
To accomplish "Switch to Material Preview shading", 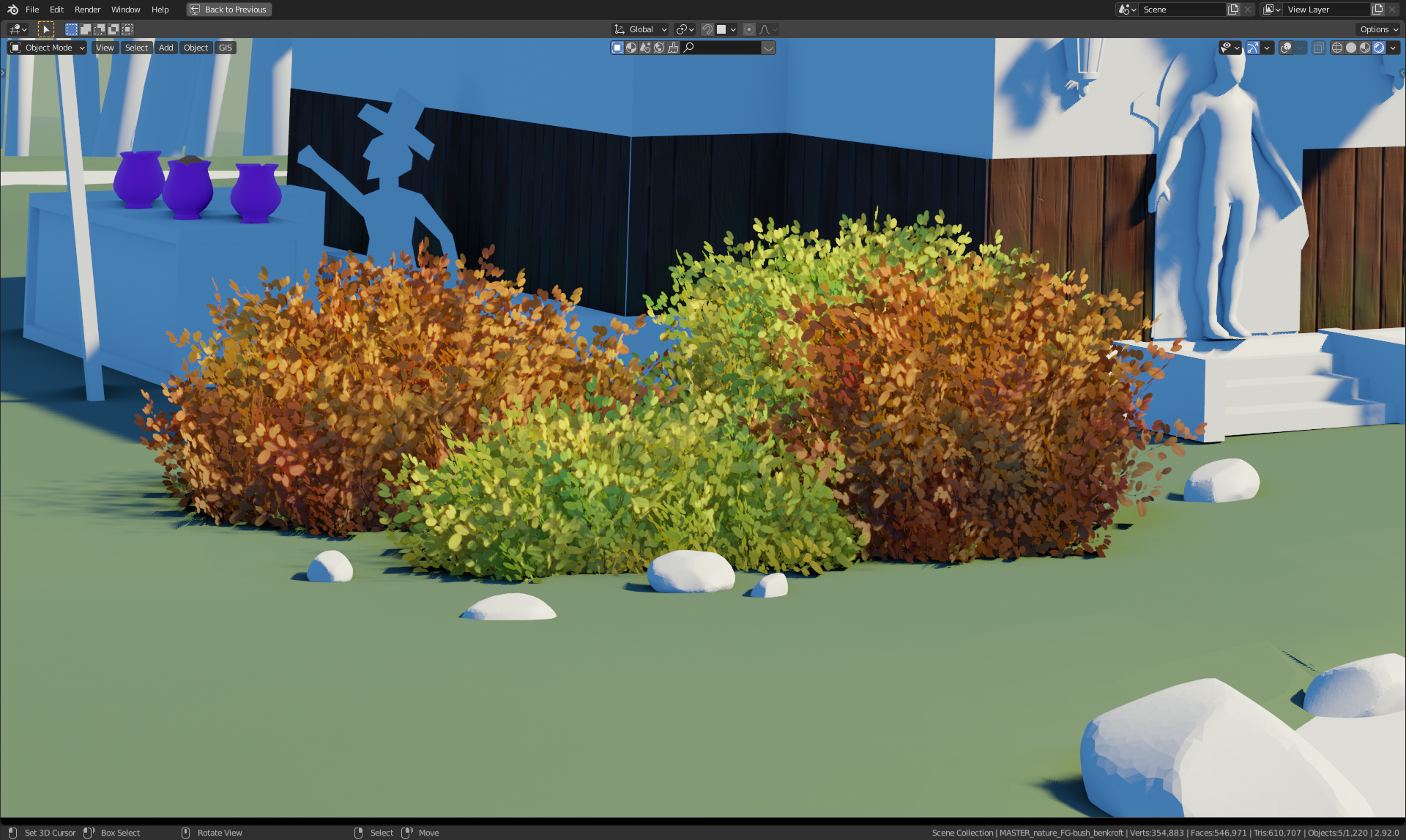I will (x=1365, y=48).
